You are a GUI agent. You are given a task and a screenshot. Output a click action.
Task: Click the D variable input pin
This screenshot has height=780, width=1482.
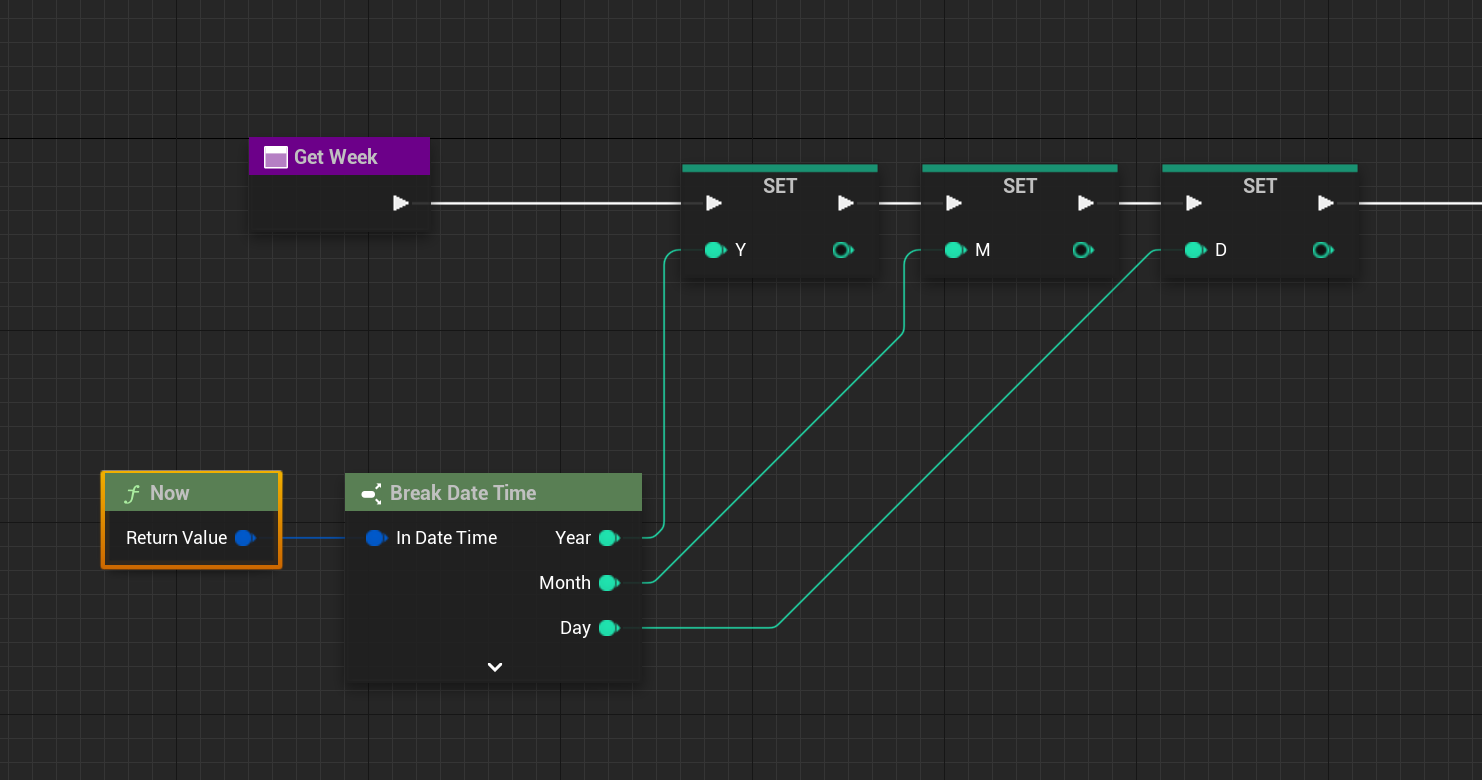coord(1195,250)
